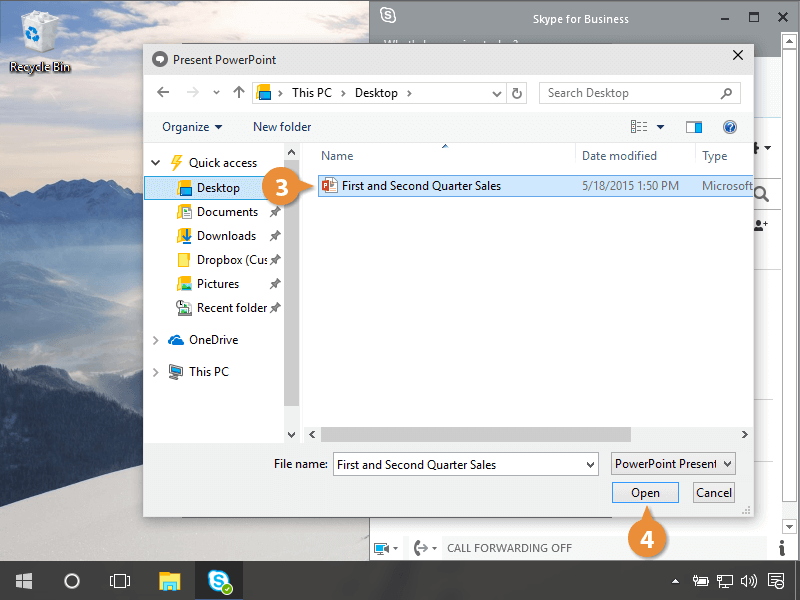The width and height of the screenshot is (800, 600).
Task: Open the dialog Help icon
Action: click(730, 127)
